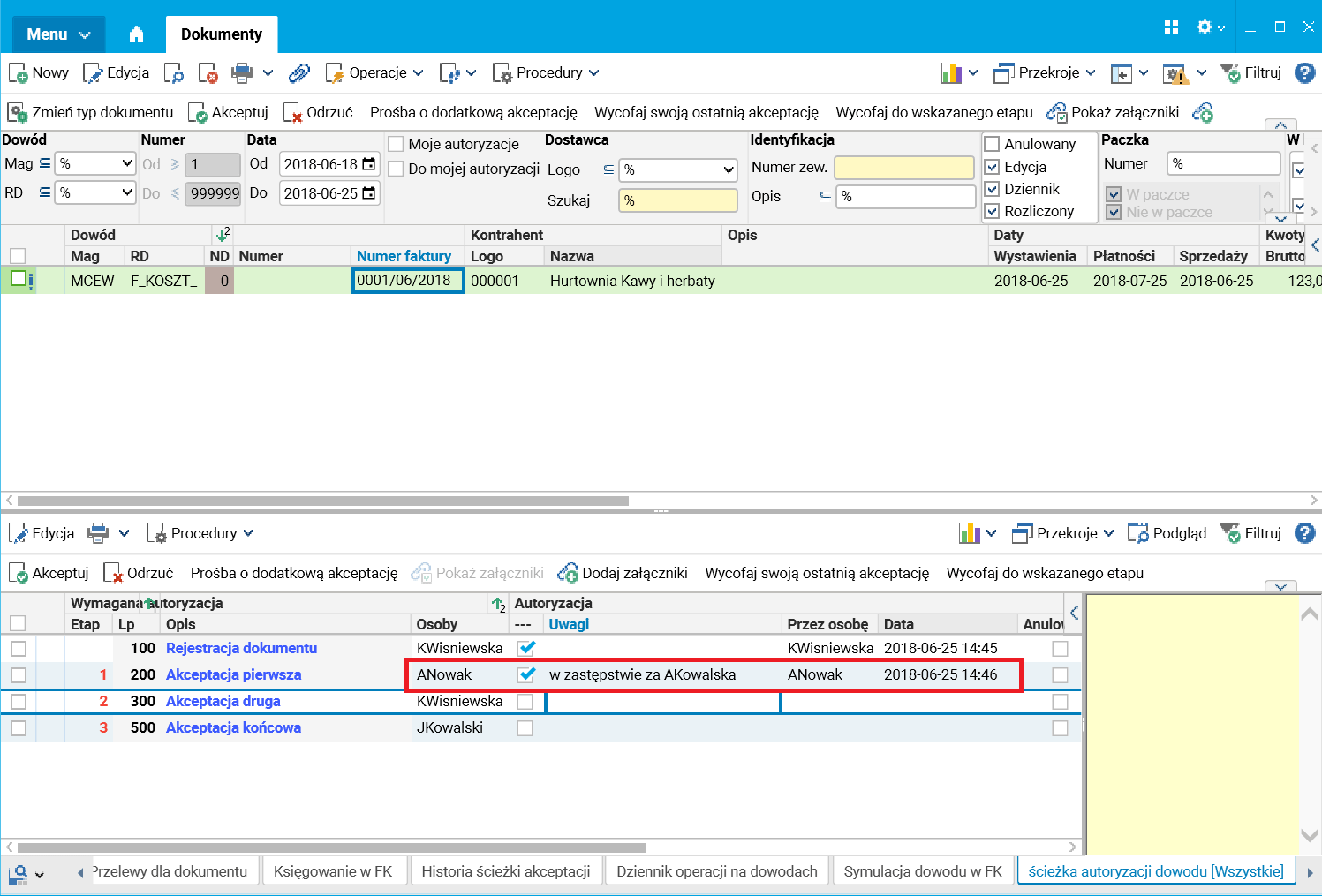
Task: Click Zmień typ dokumentu
Action: click(91, 113)
